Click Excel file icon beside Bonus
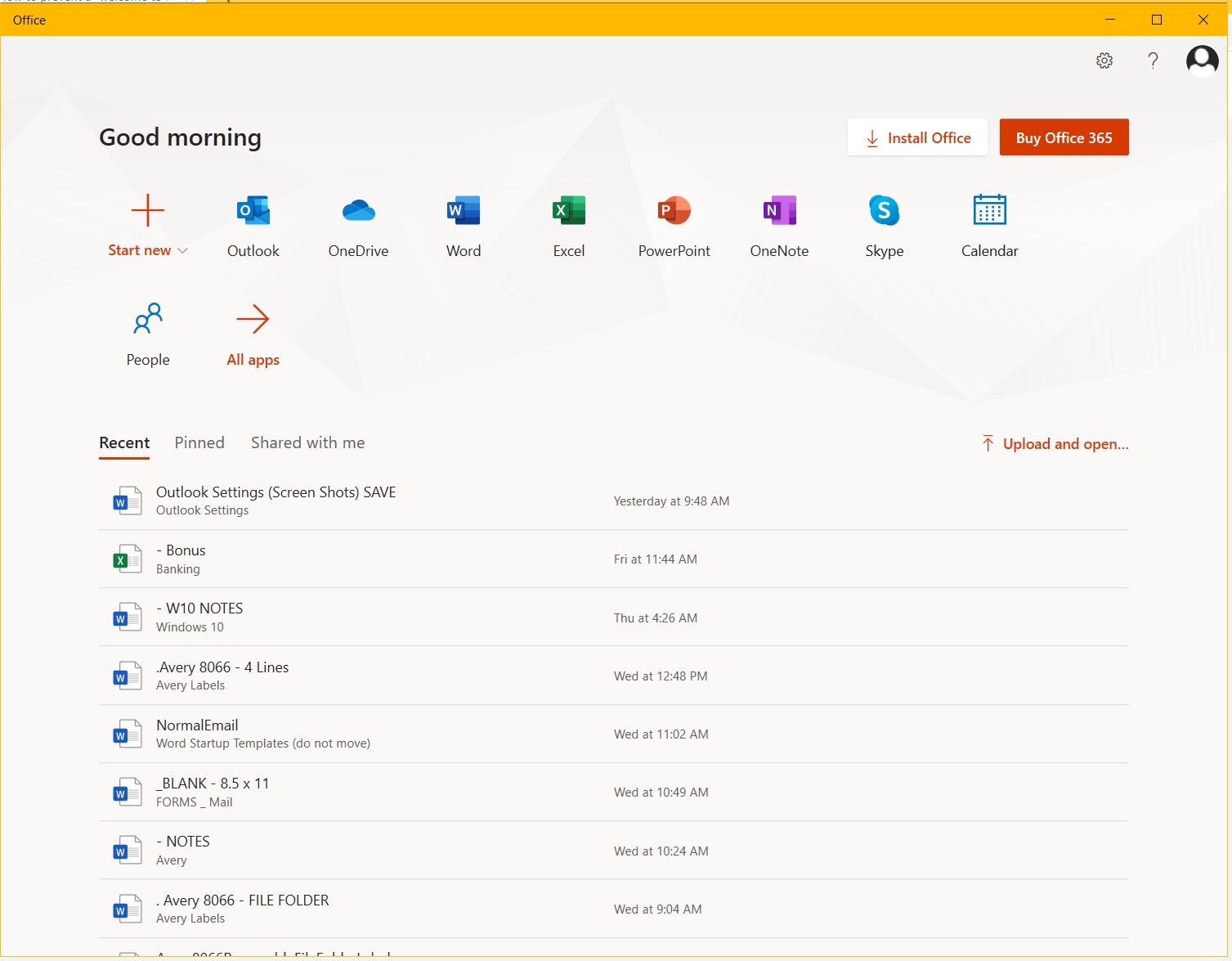Viewport: 1232px width, 961px height. 127,559
